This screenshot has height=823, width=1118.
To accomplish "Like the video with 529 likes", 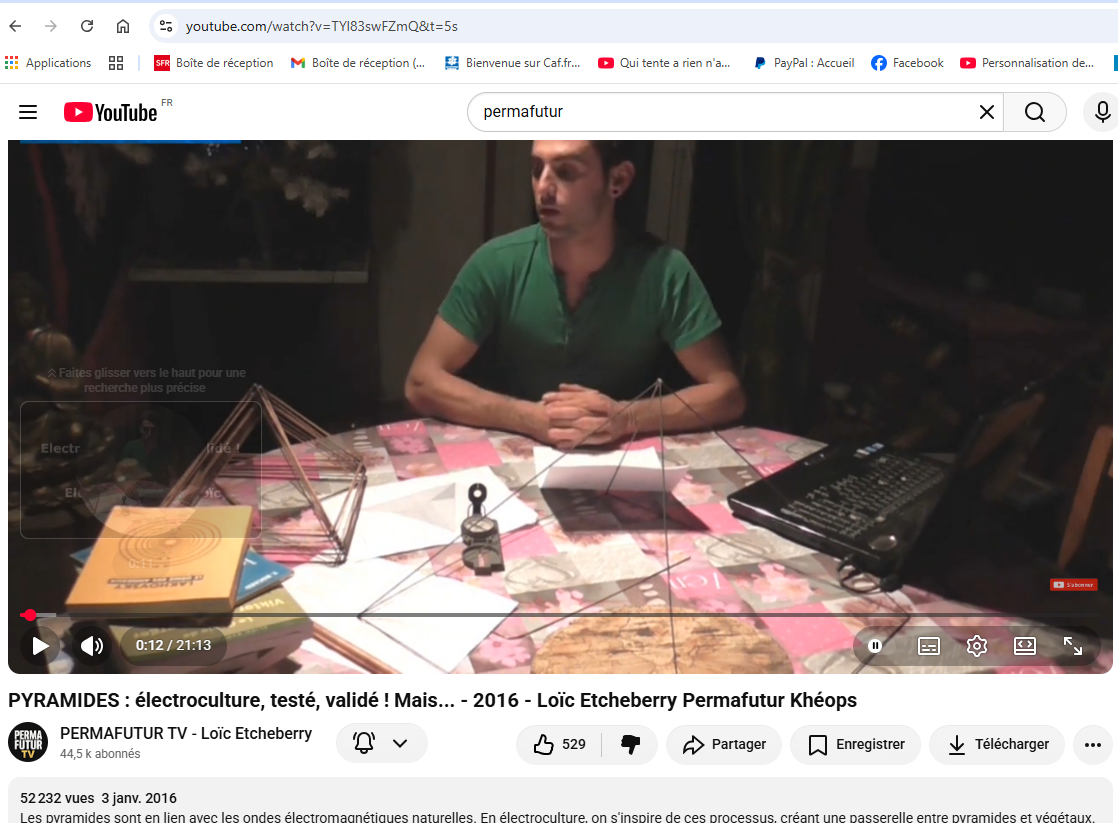I will [559, 745].
